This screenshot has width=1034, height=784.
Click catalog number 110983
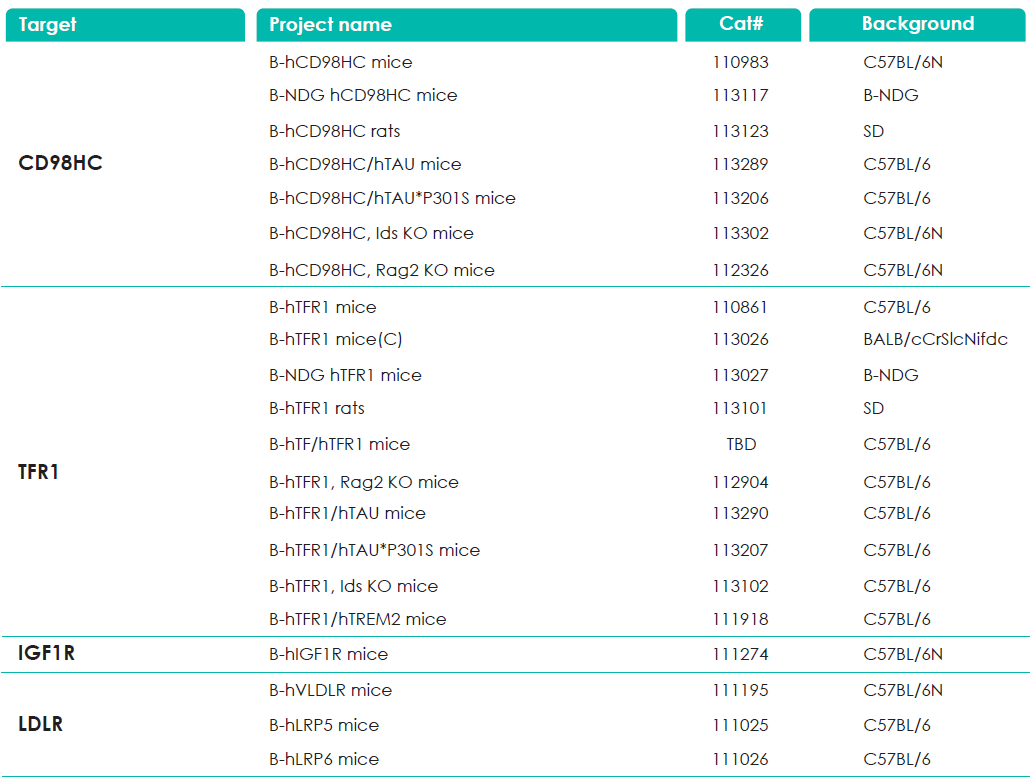[x=741, y=62]
